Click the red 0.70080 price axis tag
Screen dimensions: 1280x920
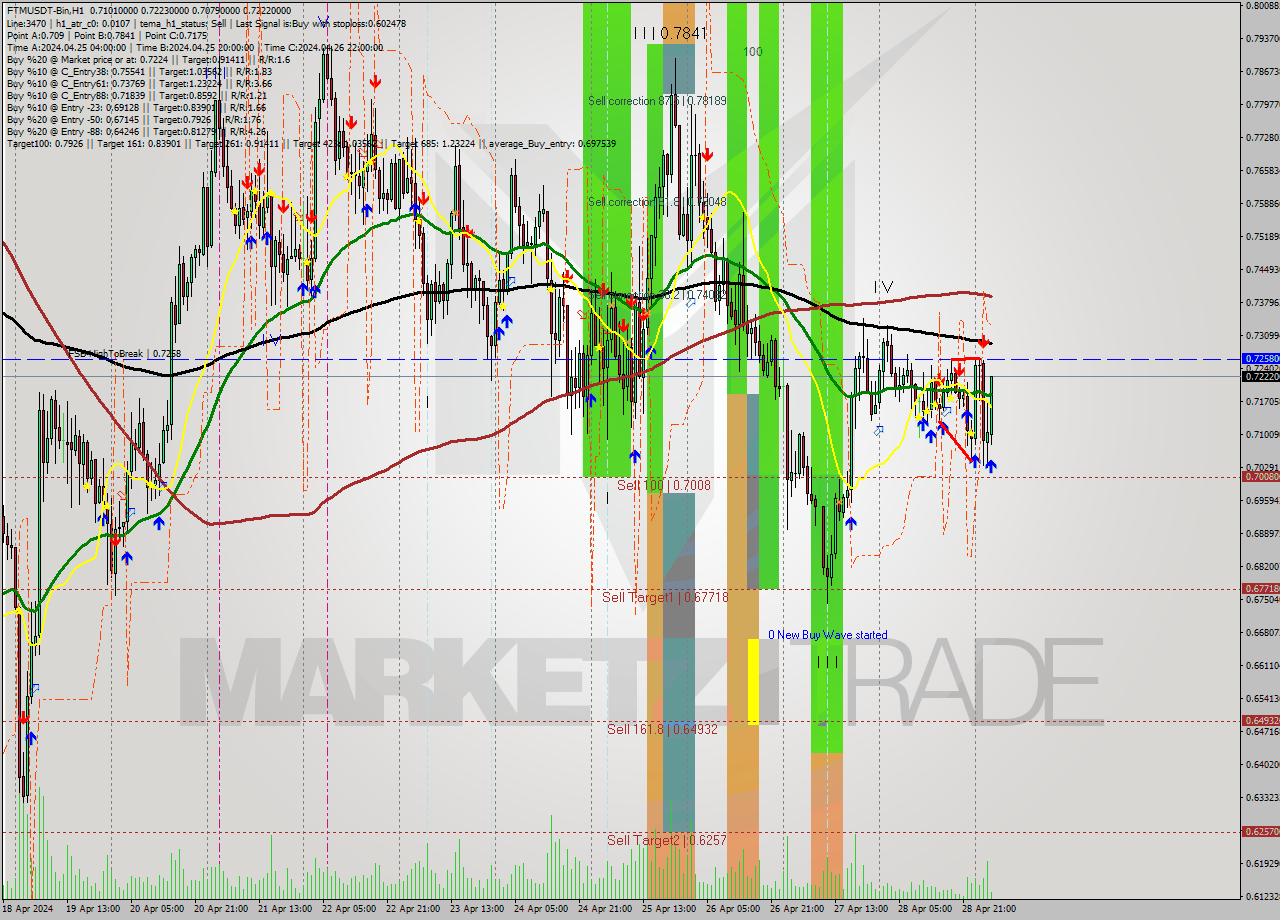1260,477
